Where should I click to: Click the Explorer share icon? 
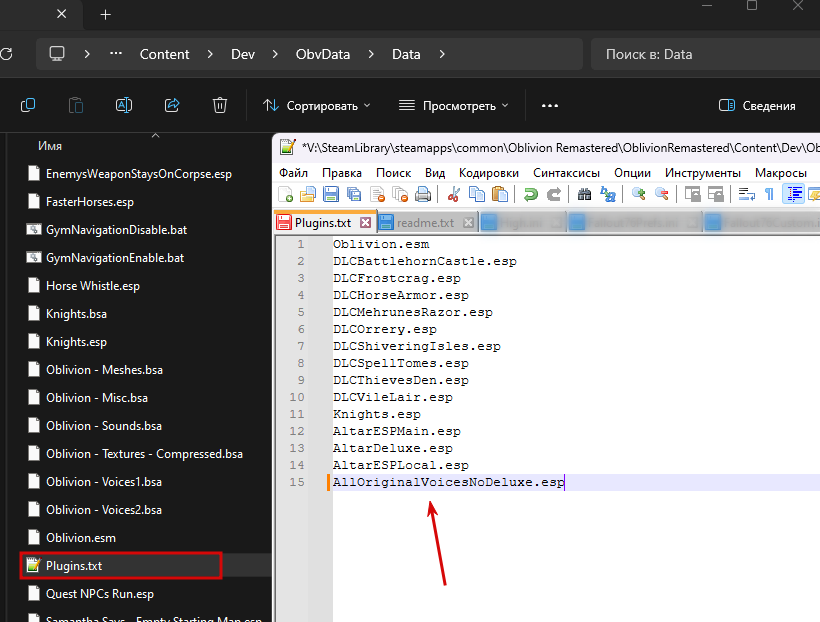172,106
